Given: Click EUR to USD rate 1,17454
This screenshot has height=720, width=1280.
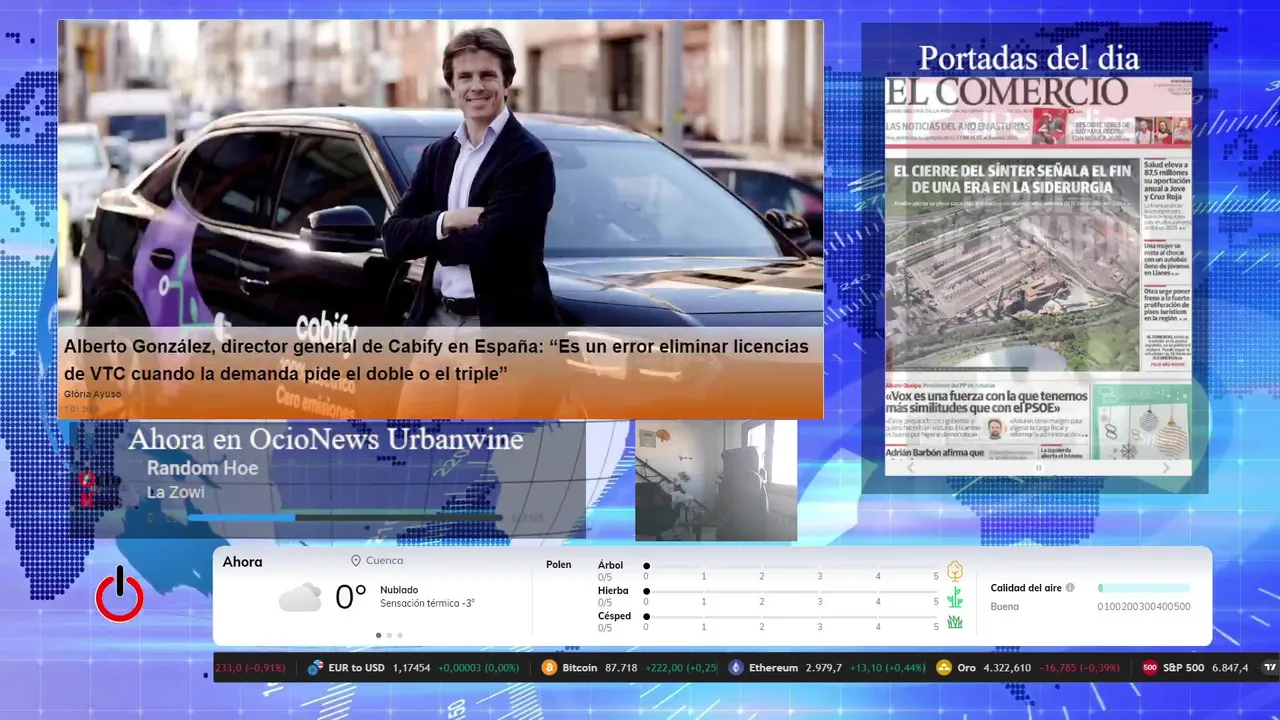Looking at the screenshot, I should (x=411, y=668).
